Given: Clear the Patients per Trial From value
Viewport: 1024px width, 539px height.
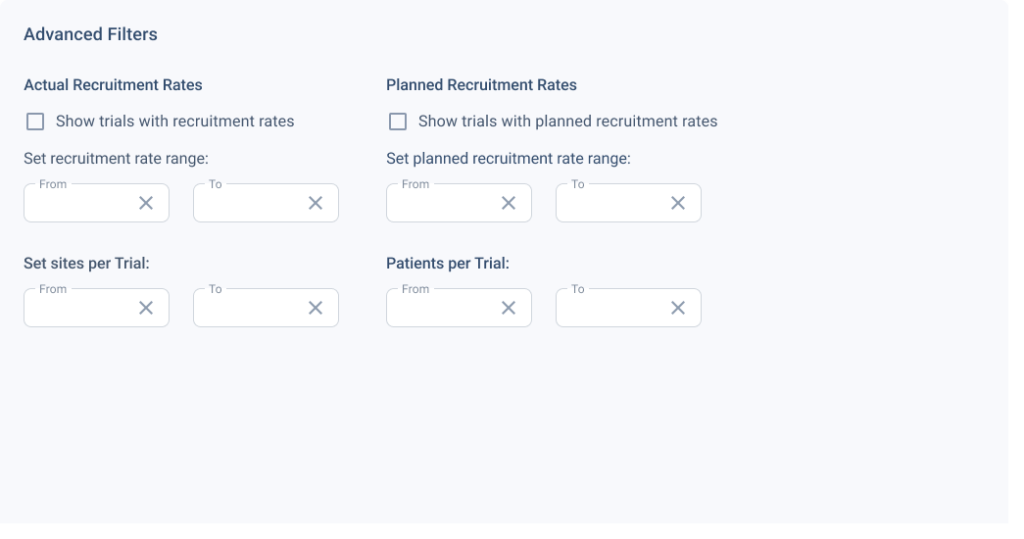Looking at the screenshot, I should [508, 308].
